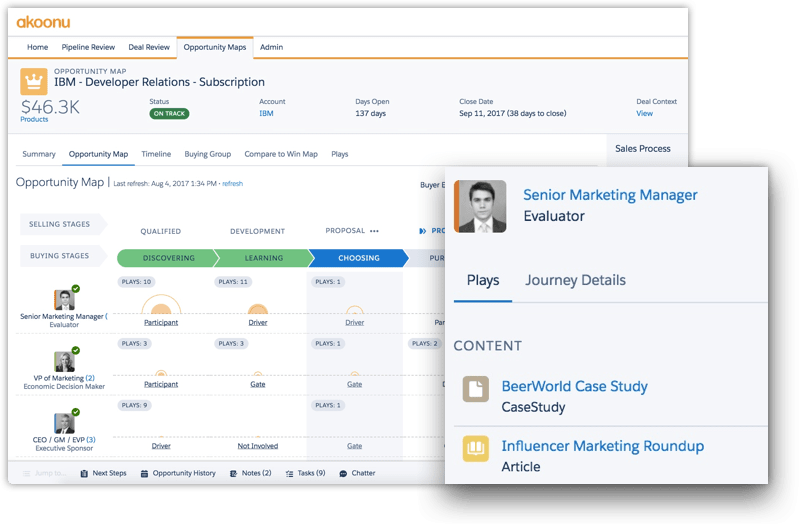The height and width of the screenshot is (527, 799).
Task: Click the Chatter speech bubble icon
Action: click(x=343, y=473)
